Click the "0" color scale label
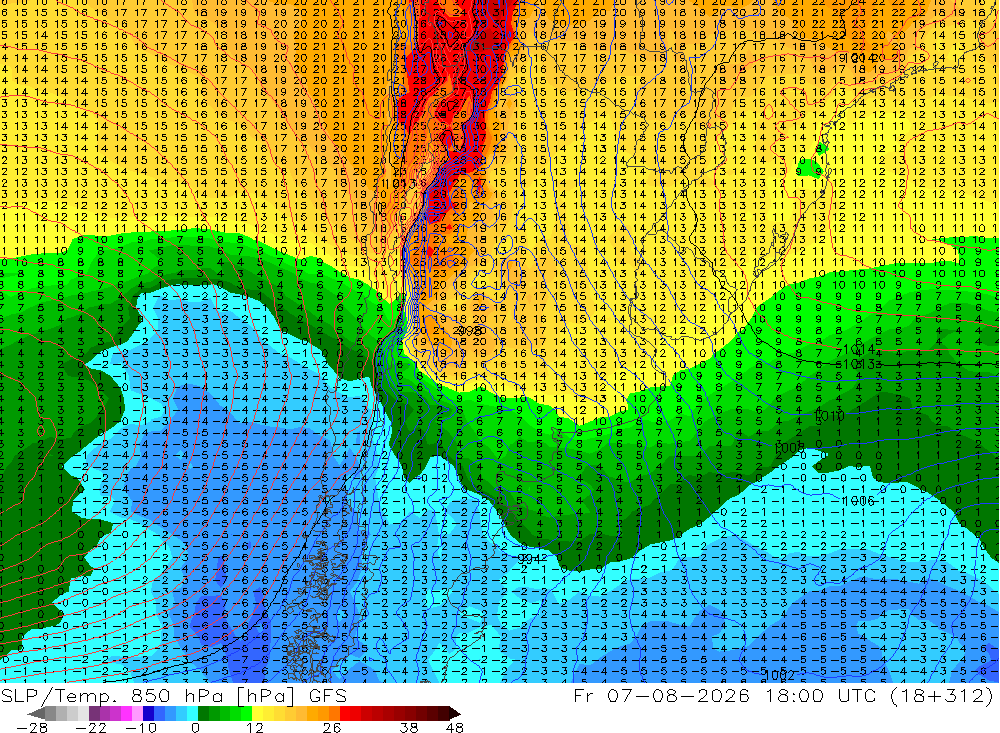The height and width of the screenshot is (733, 1000). (x=196, y=727)
